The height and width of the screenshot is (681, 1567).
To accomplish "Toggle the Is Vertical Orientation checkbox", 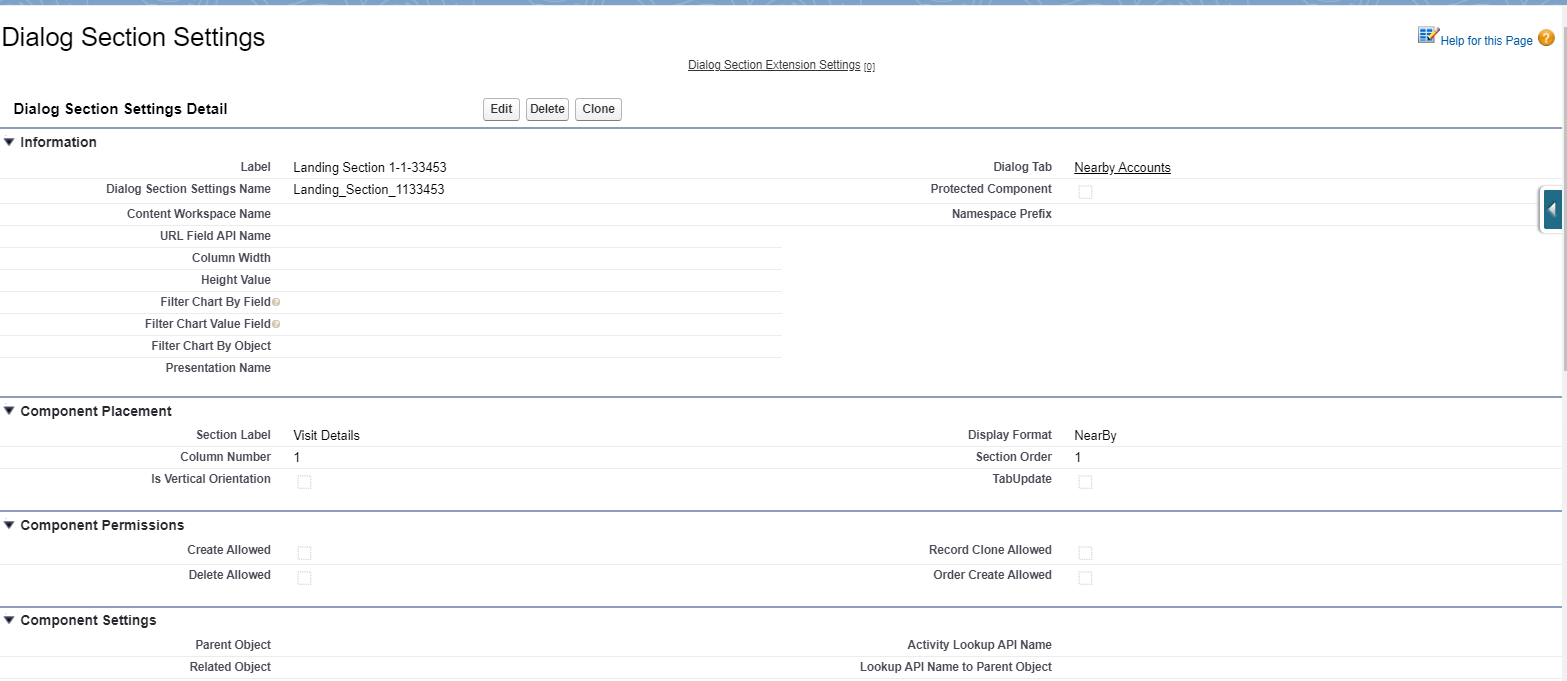I will 304,482.
